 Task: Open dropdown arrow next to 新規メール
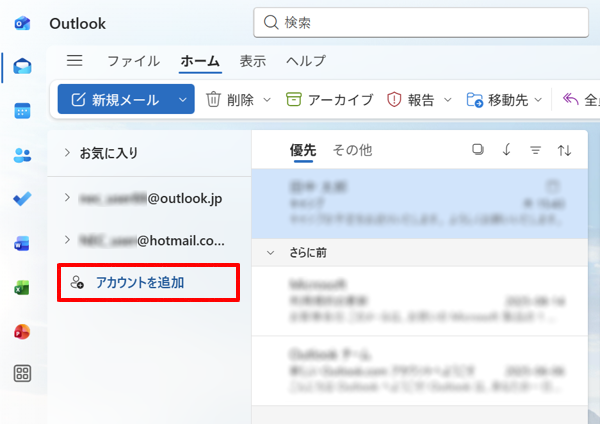pos(183,100)
